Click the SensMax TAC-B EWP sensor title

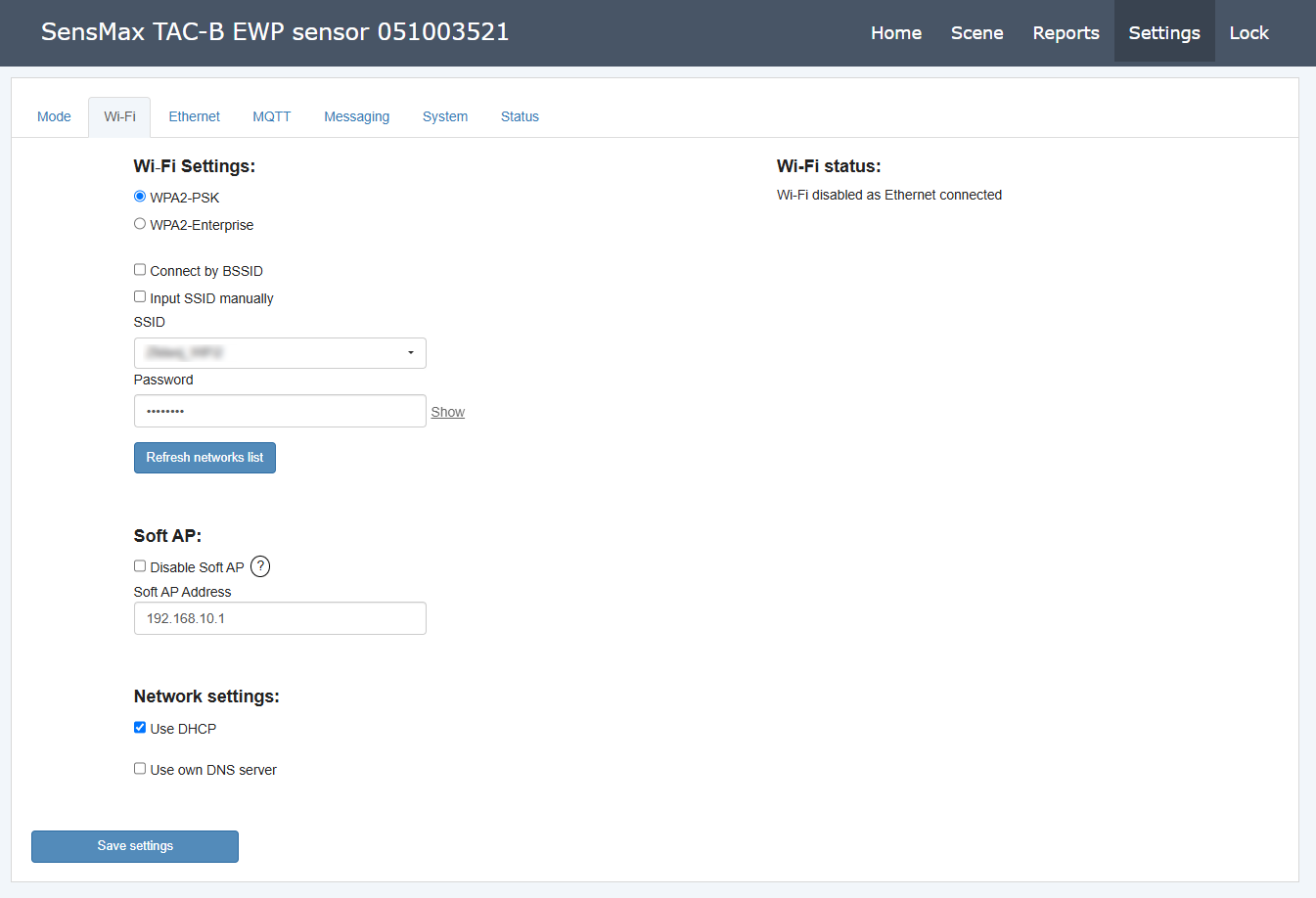pos(275,31)
